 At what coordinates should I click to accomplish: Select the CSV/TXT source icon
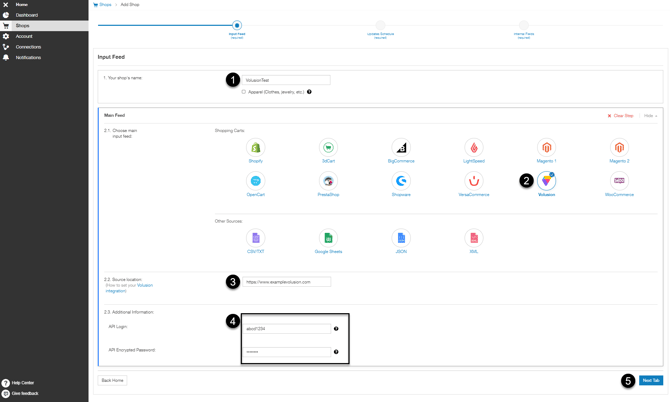tap(256, 238)
